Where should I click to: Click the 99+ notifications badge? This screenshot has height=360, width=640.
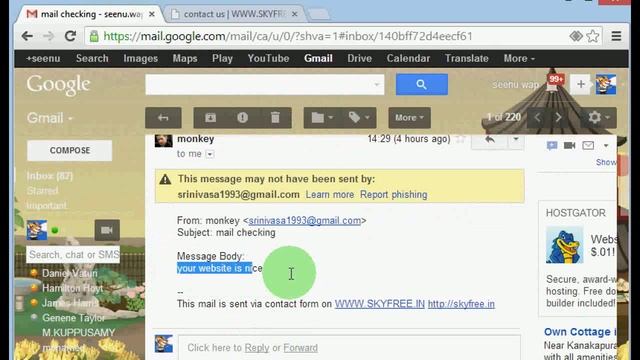click(x=556, y=80)
